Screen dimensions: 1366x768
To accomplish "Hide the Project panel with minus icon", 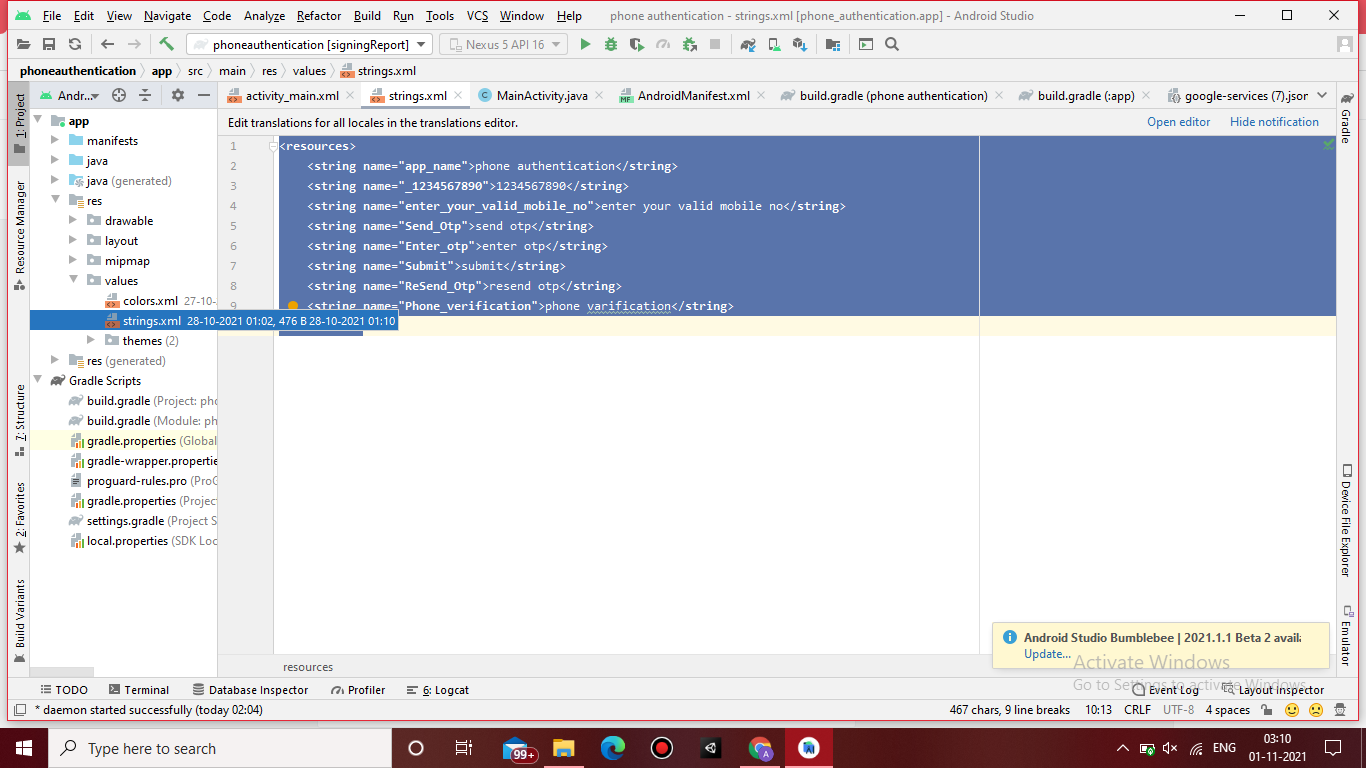I will (x=204, y=95).
